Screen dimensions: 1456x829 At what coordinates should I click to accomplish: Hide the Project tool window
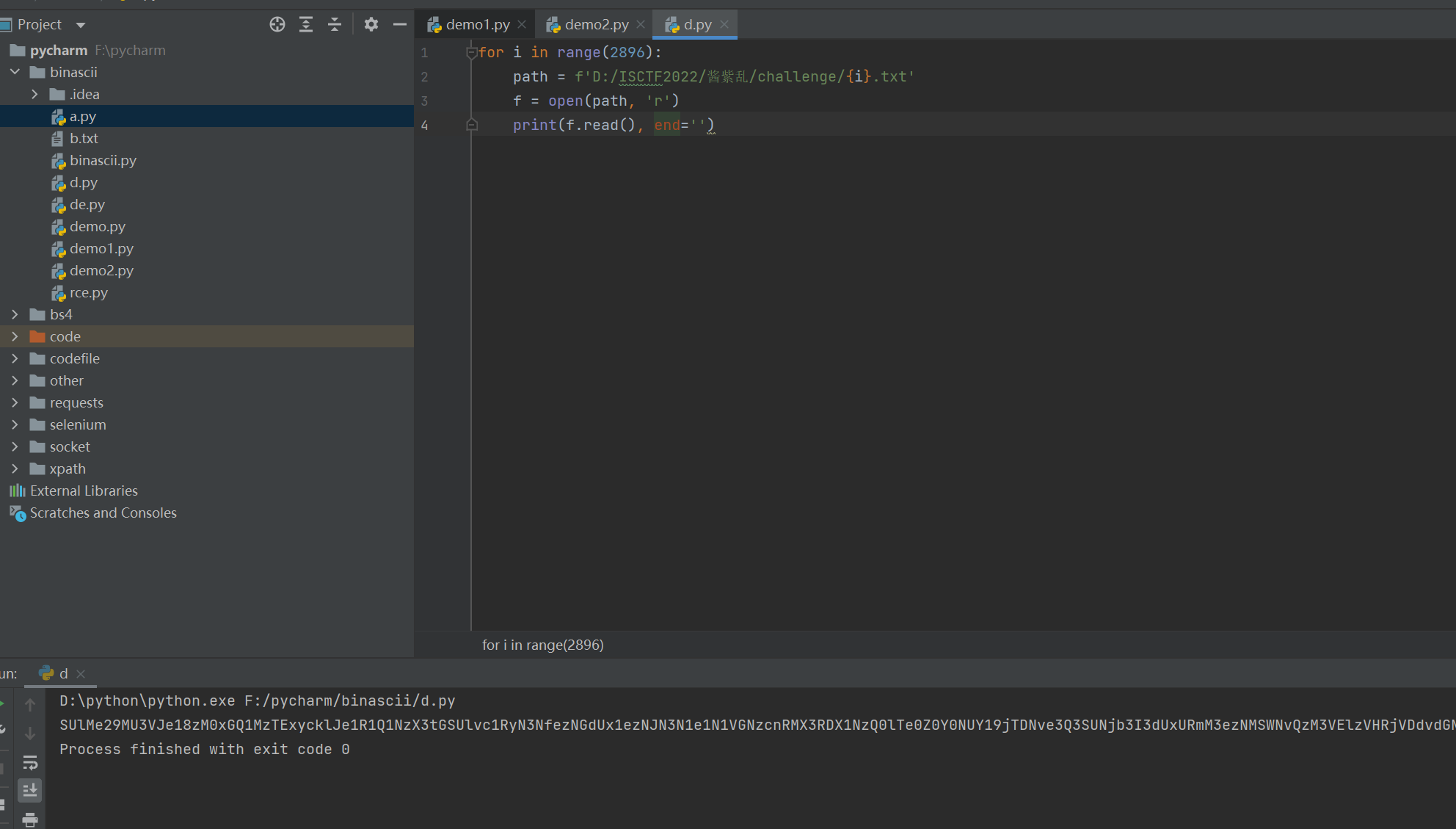click(400, 24)
